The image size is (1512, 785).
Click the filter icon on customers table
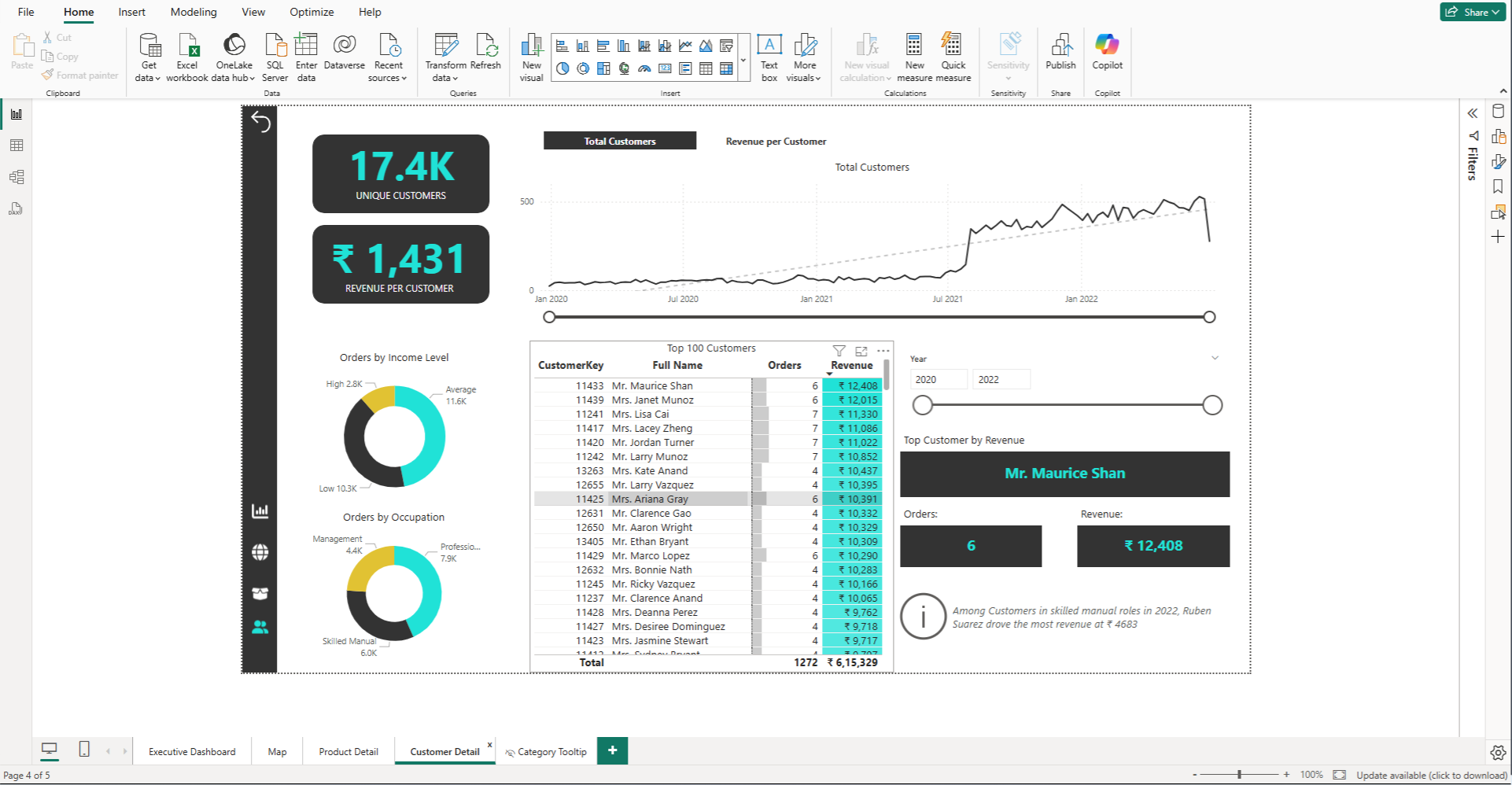pos(839,351)
